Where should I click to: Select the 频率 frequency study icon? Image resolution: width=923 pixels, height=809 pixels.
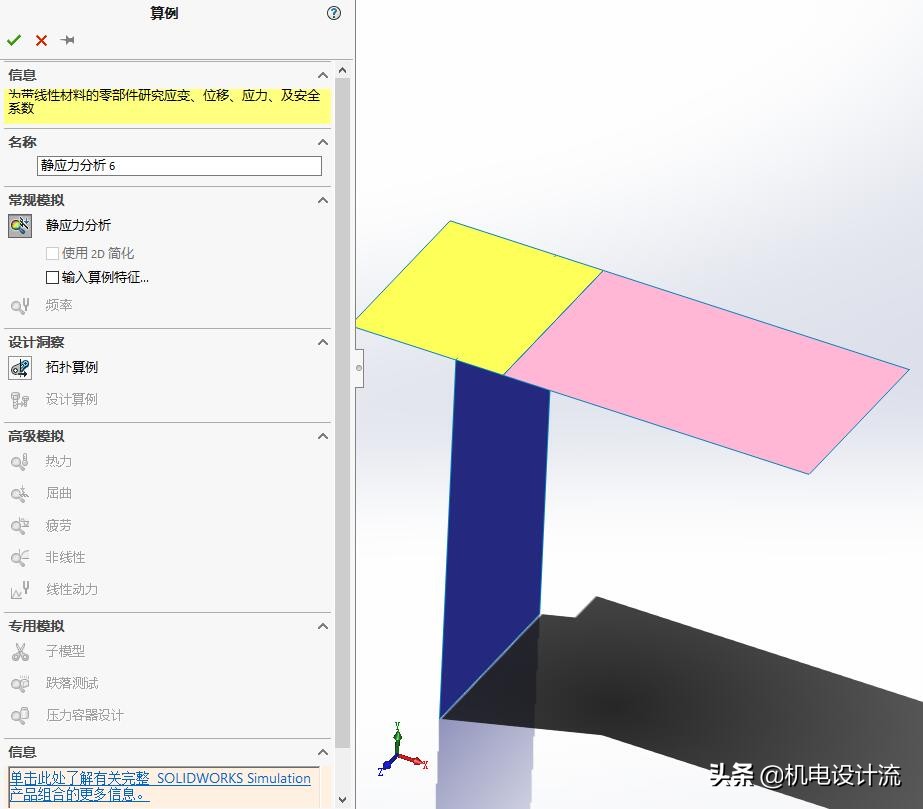coord(19,305)
